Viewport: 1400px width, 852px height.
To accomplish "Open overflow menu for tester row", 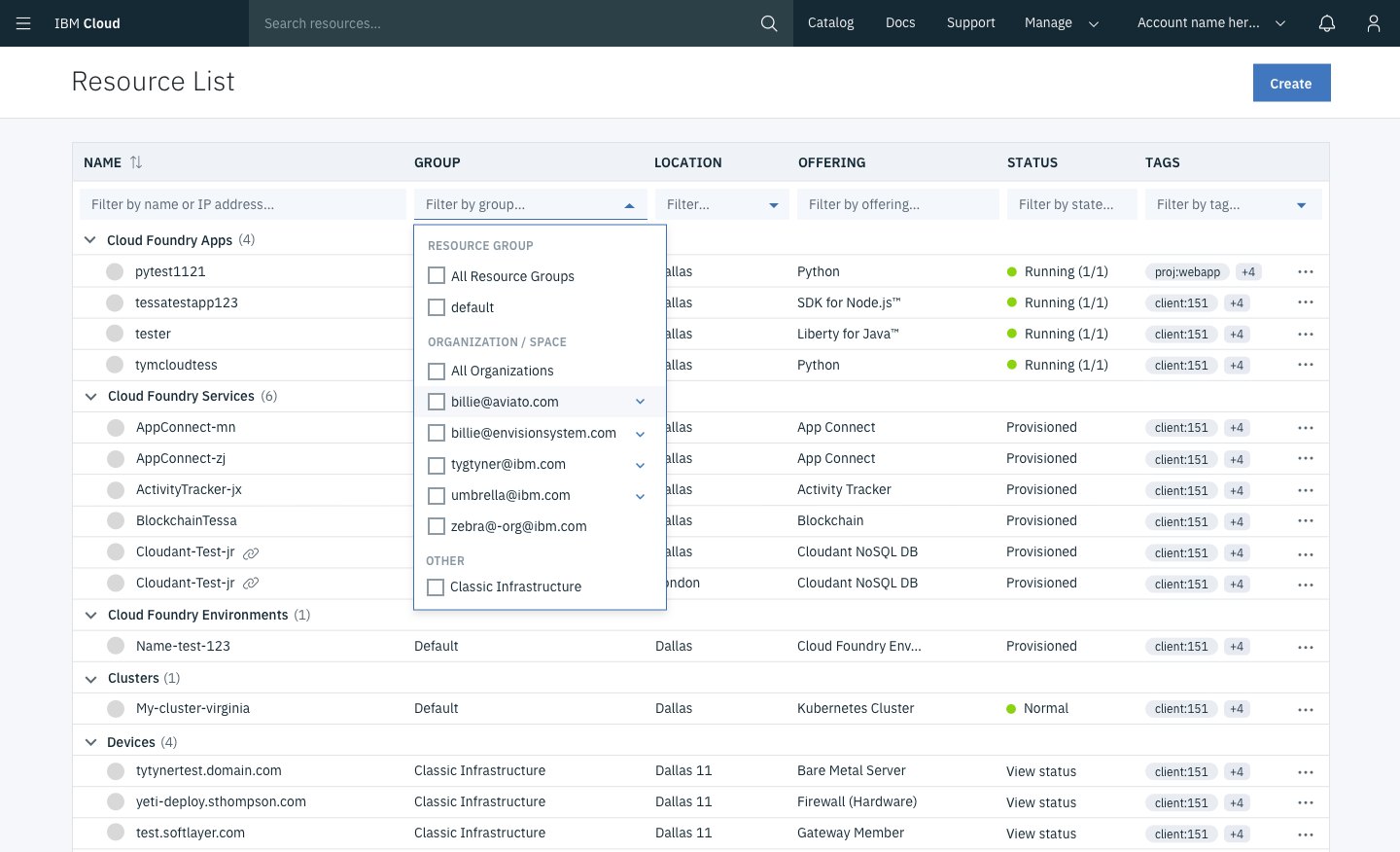I will coord(1306,334).
